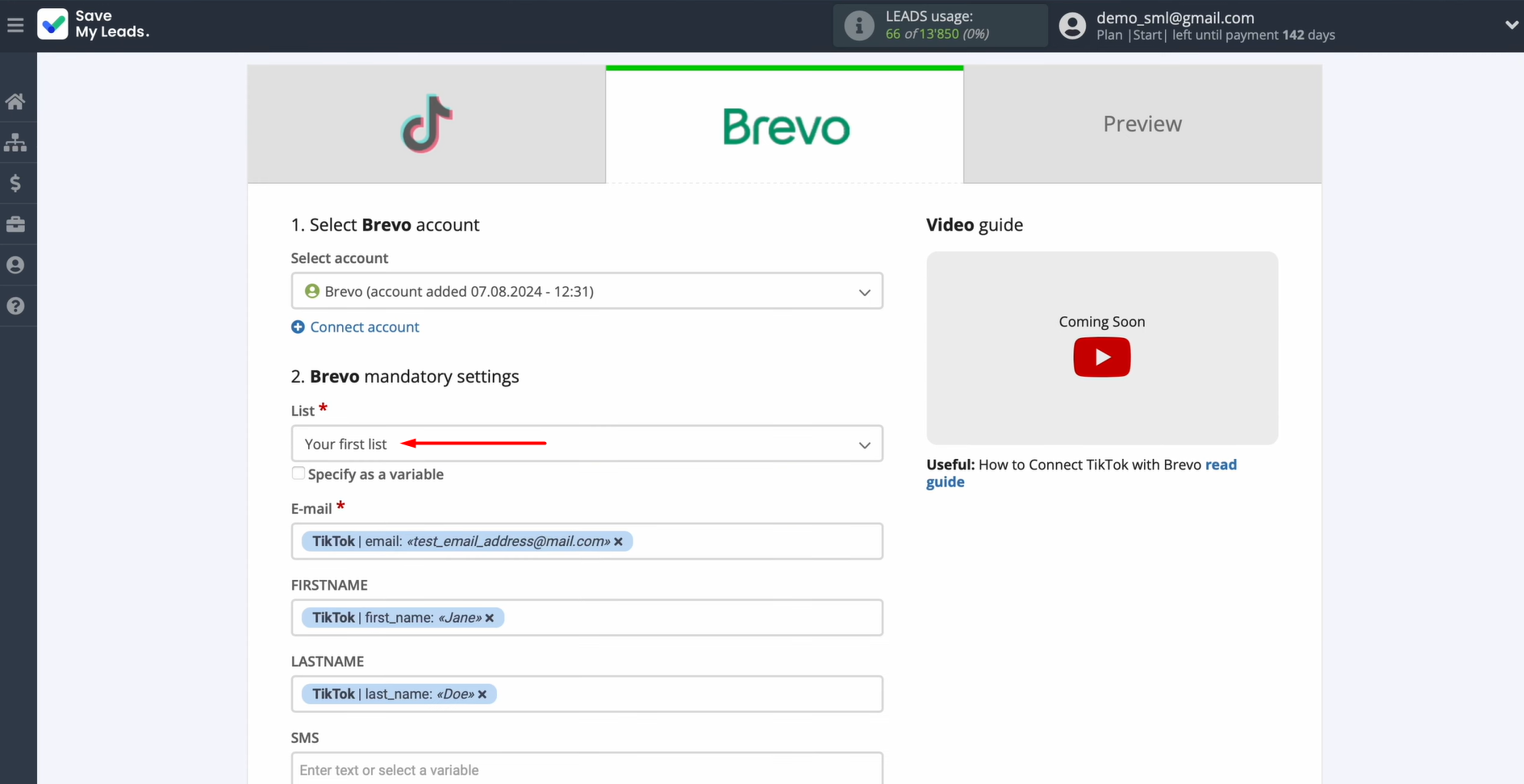Open the List dropdown

[x=587, y=444]
